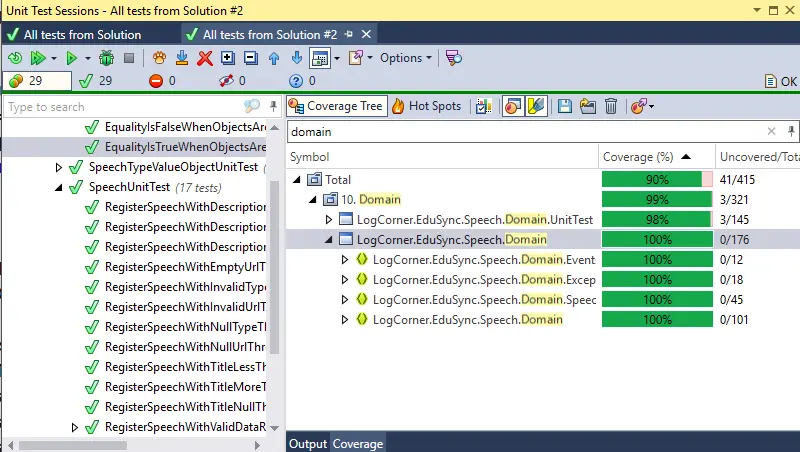Switch to the Coverage tab at bottom

coord(358,444)
